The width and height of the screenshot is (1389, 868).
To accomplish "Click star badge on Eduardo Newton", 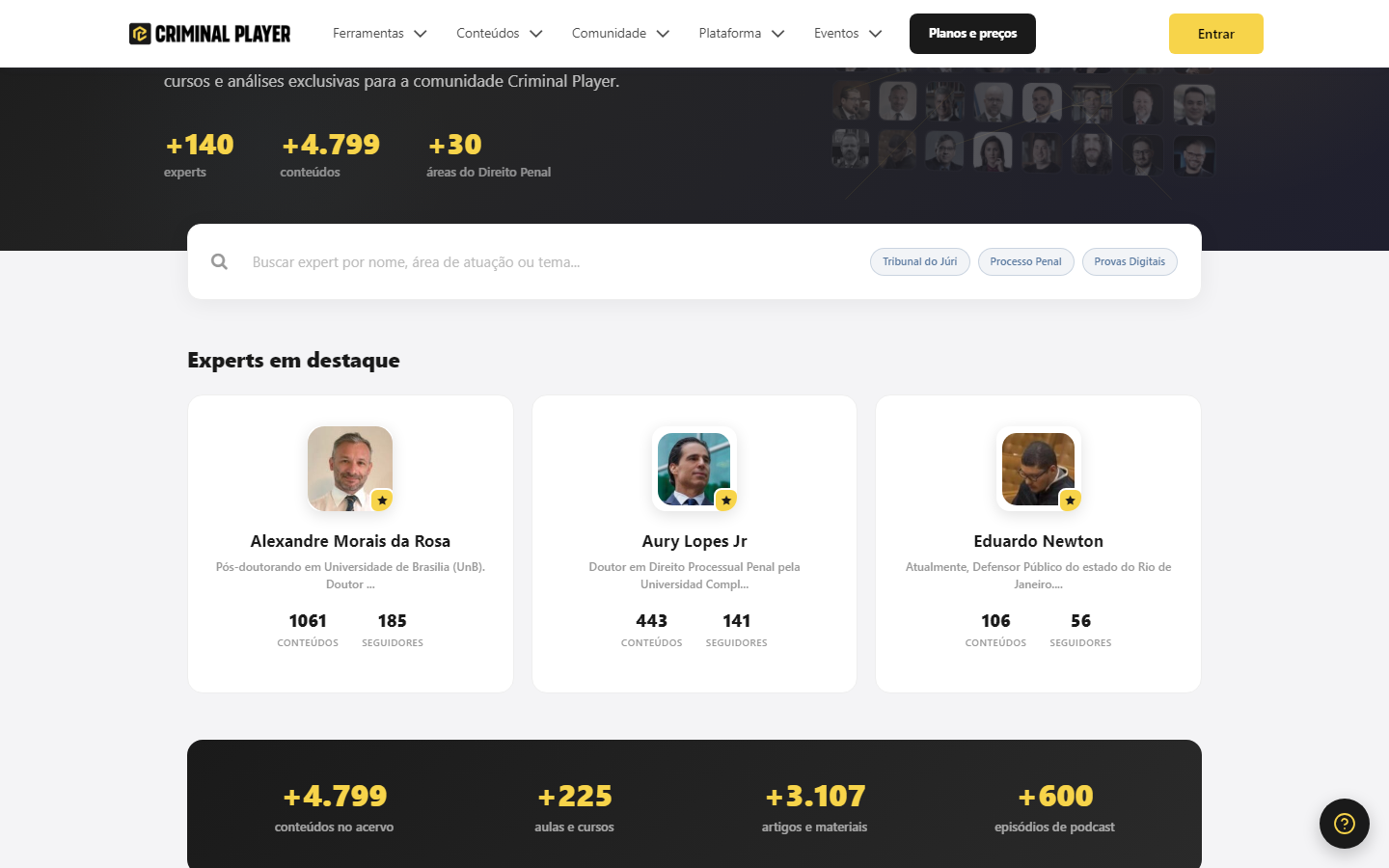I will (1070, 500).
